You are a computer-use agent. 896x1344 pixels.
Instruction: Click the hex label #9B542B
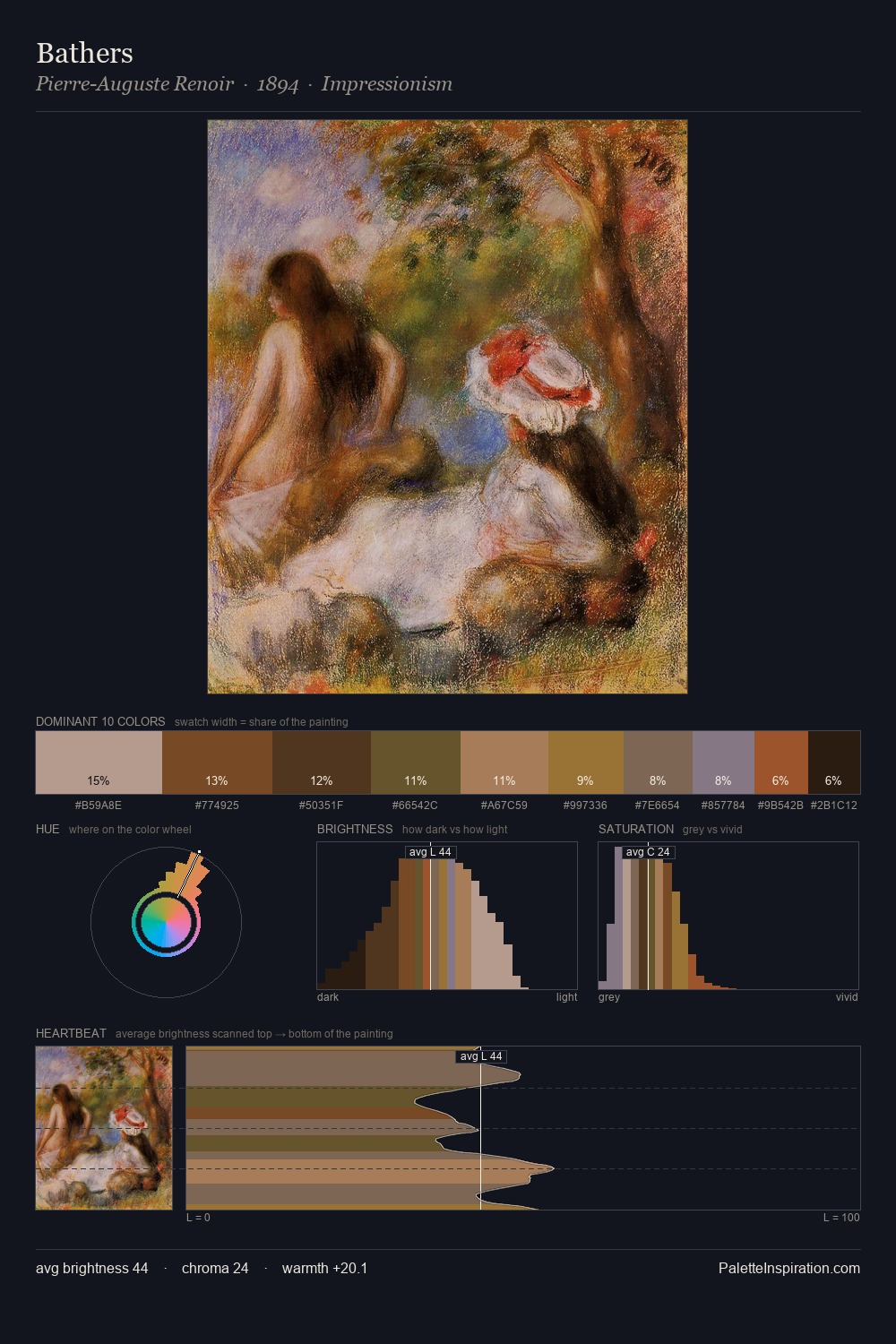pyautogui.click(x=780, y=806)
